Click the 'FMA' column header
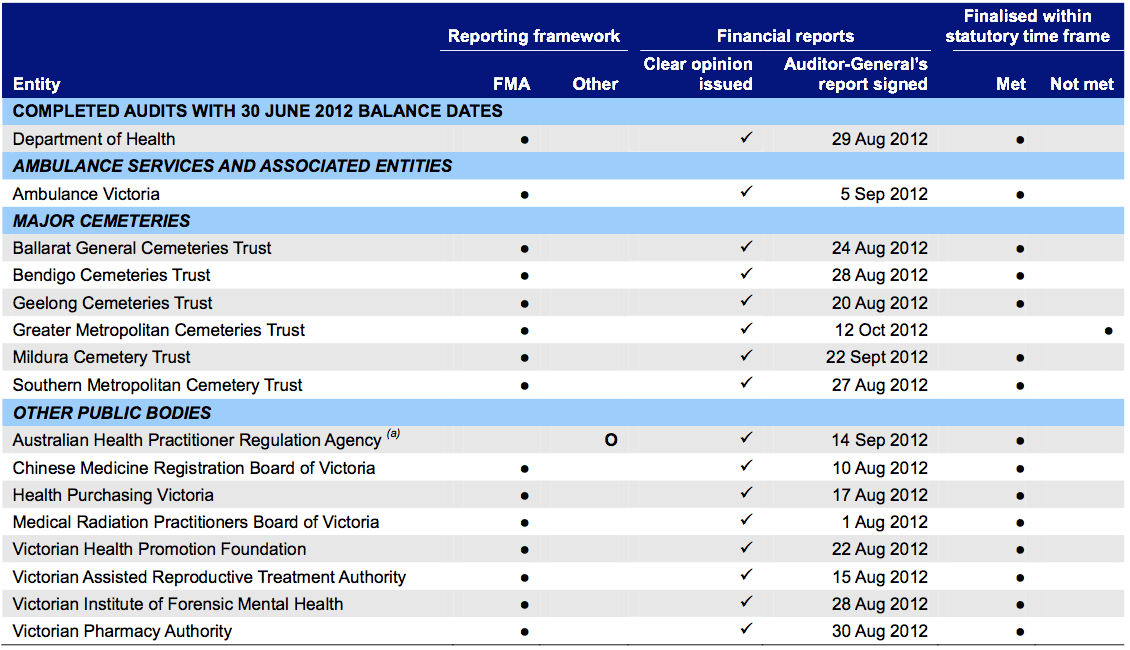The height and width of the screenshot is (650, 1130). [512, 84]
